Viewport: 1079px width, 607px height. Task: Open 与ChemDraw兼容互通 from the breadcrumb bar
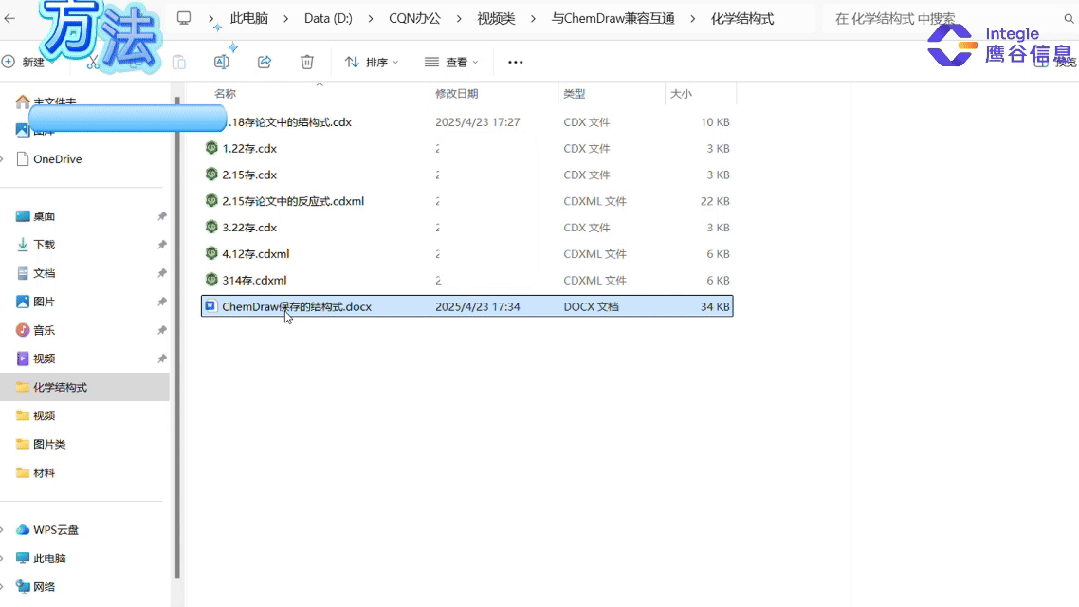click(x=612, y=17)
